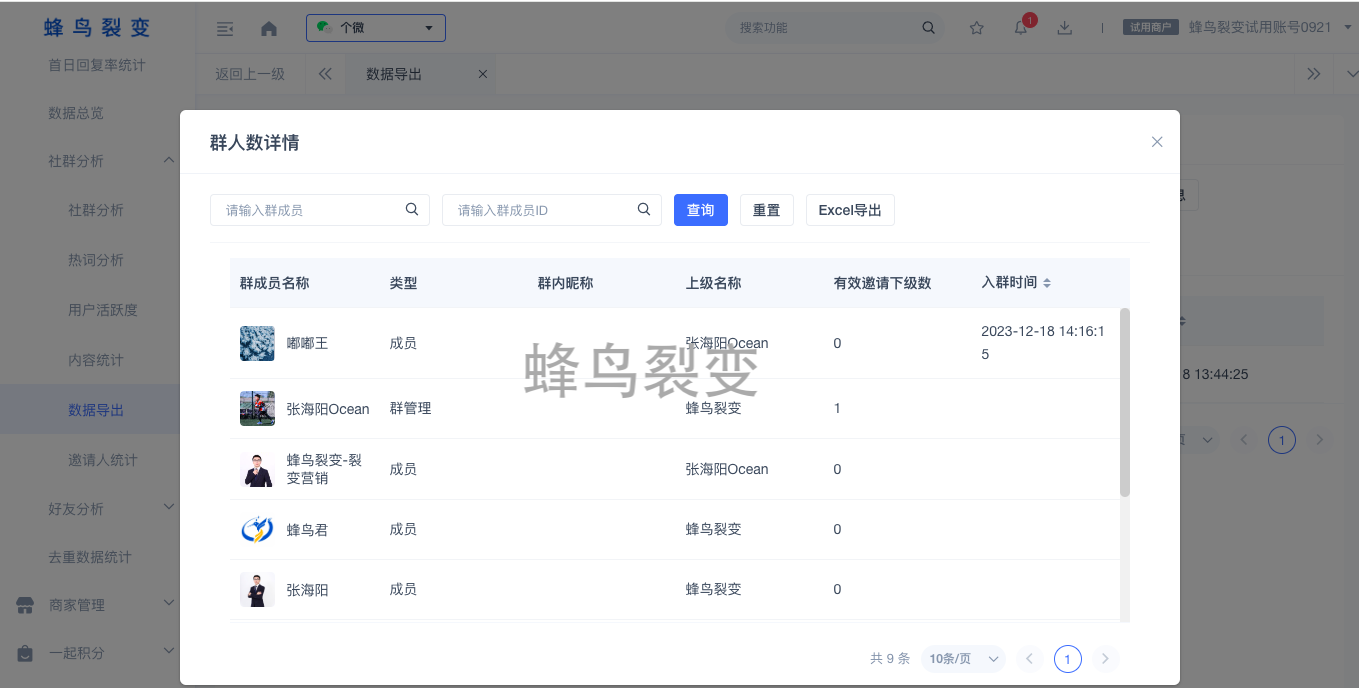Close the 群人数详情 dialog
This screenshot has width=1359, height=688.
tap(1157, 142)
